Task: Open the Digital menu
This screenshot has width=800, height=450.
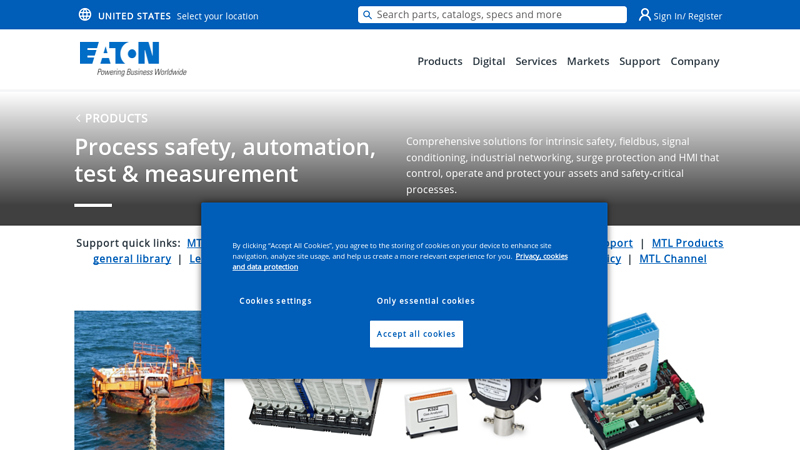Action: click(x=489, y=61)
